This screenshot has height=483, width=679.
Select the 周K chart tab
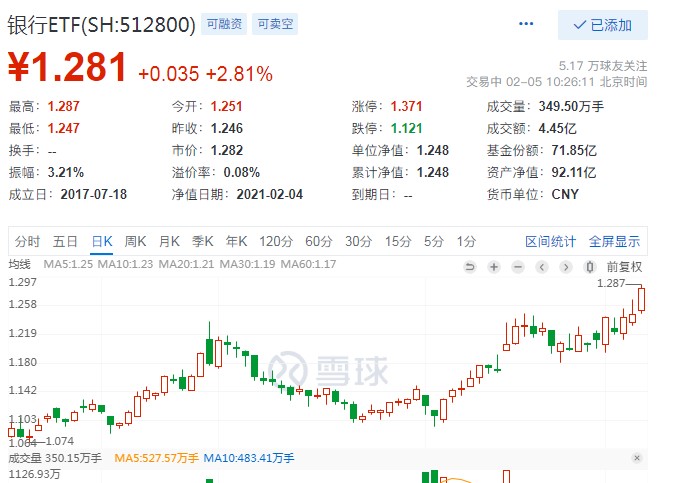(135, 241)
